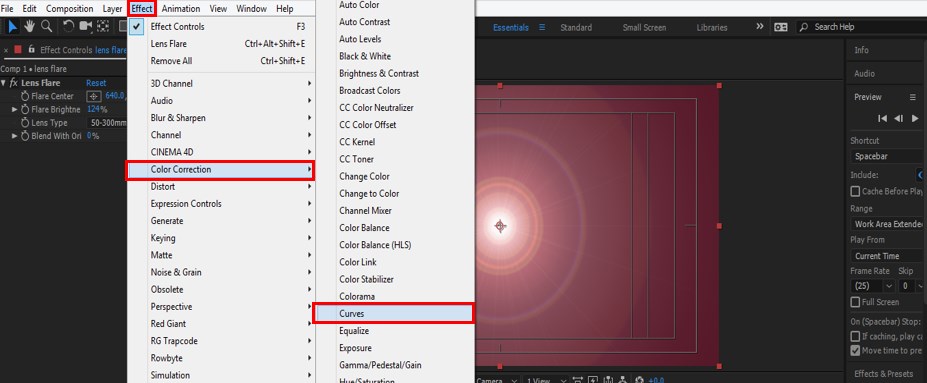Screen dimensions: 927x383
Task: Open the Skip frames dropdown
Action: click(912, 285)
